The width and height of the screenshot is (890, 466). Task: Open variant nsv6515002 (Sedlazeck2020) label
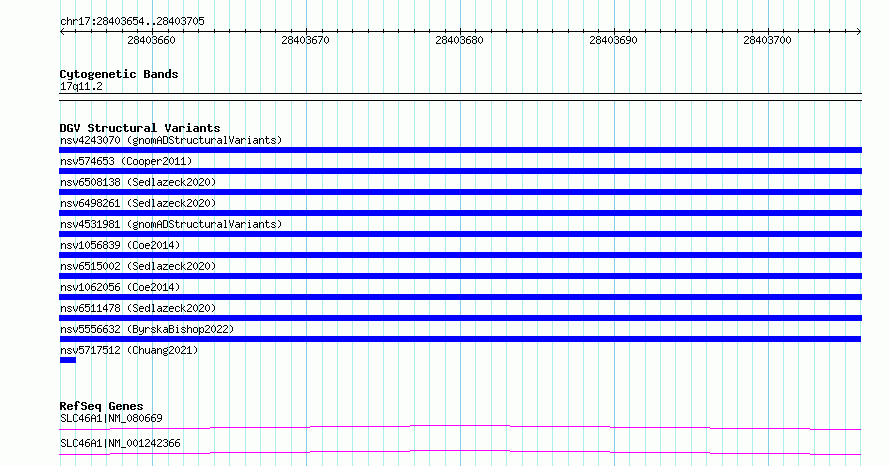tap(138, 266)
